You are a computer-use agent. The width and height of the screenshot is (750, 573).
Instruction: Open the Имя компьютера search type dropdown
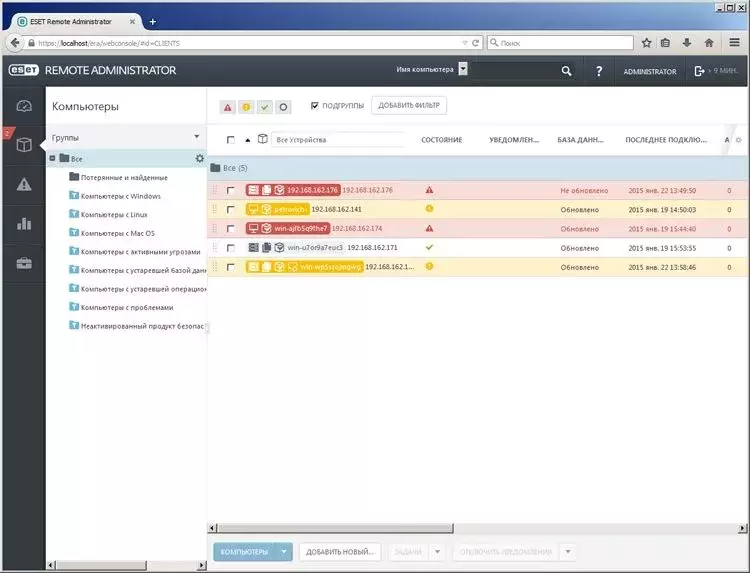(463, 69)
